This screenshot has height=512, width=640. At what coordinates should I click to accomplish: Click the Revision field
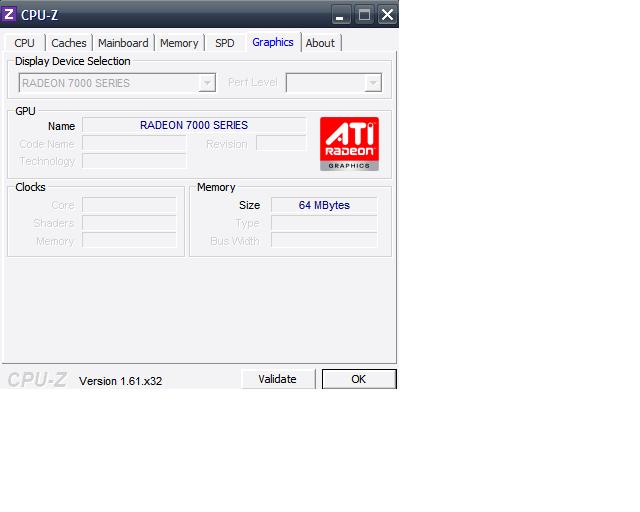pos(281,144)
